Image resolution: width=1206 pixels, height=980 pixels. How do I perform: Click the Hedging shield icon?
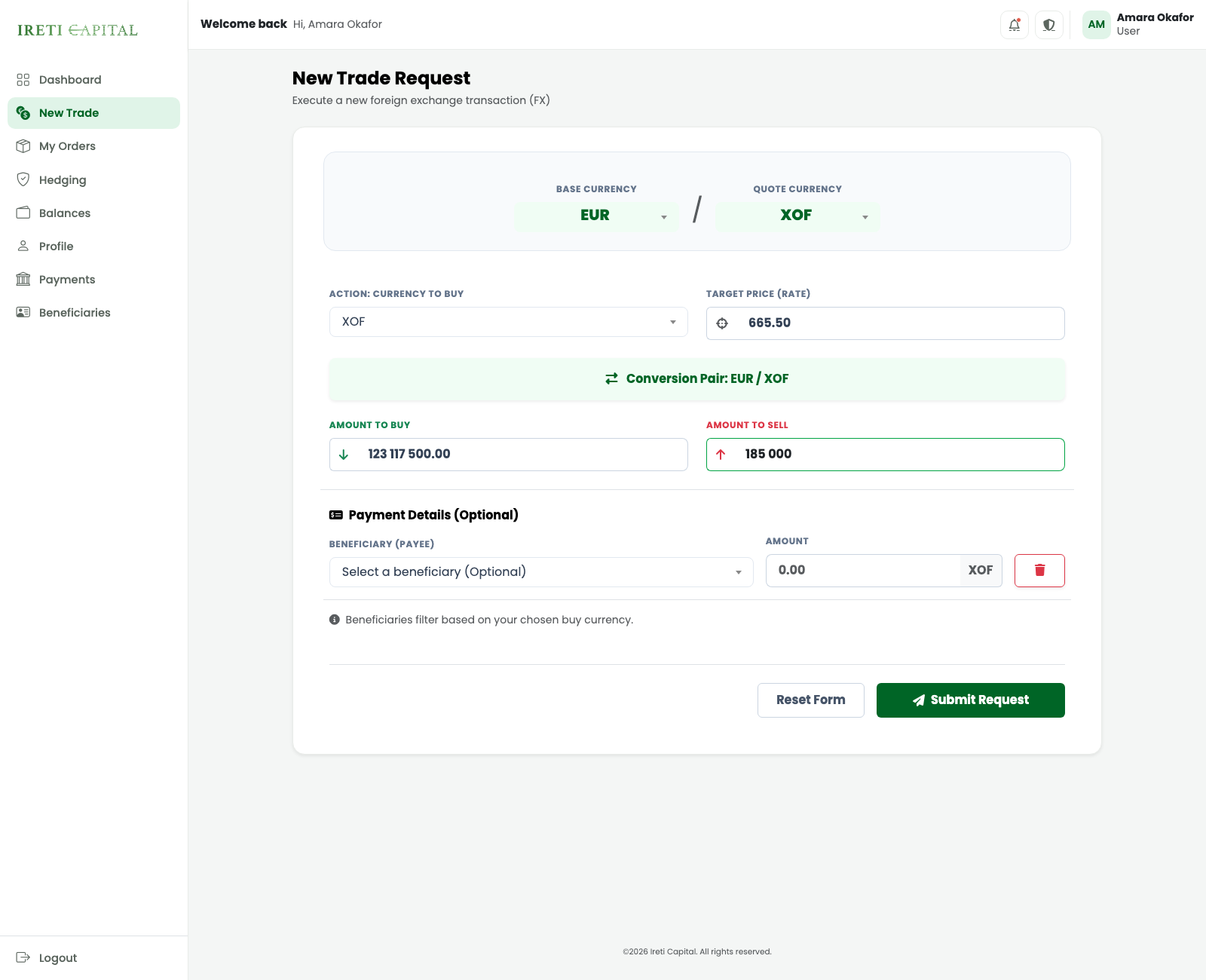point(23,179)
